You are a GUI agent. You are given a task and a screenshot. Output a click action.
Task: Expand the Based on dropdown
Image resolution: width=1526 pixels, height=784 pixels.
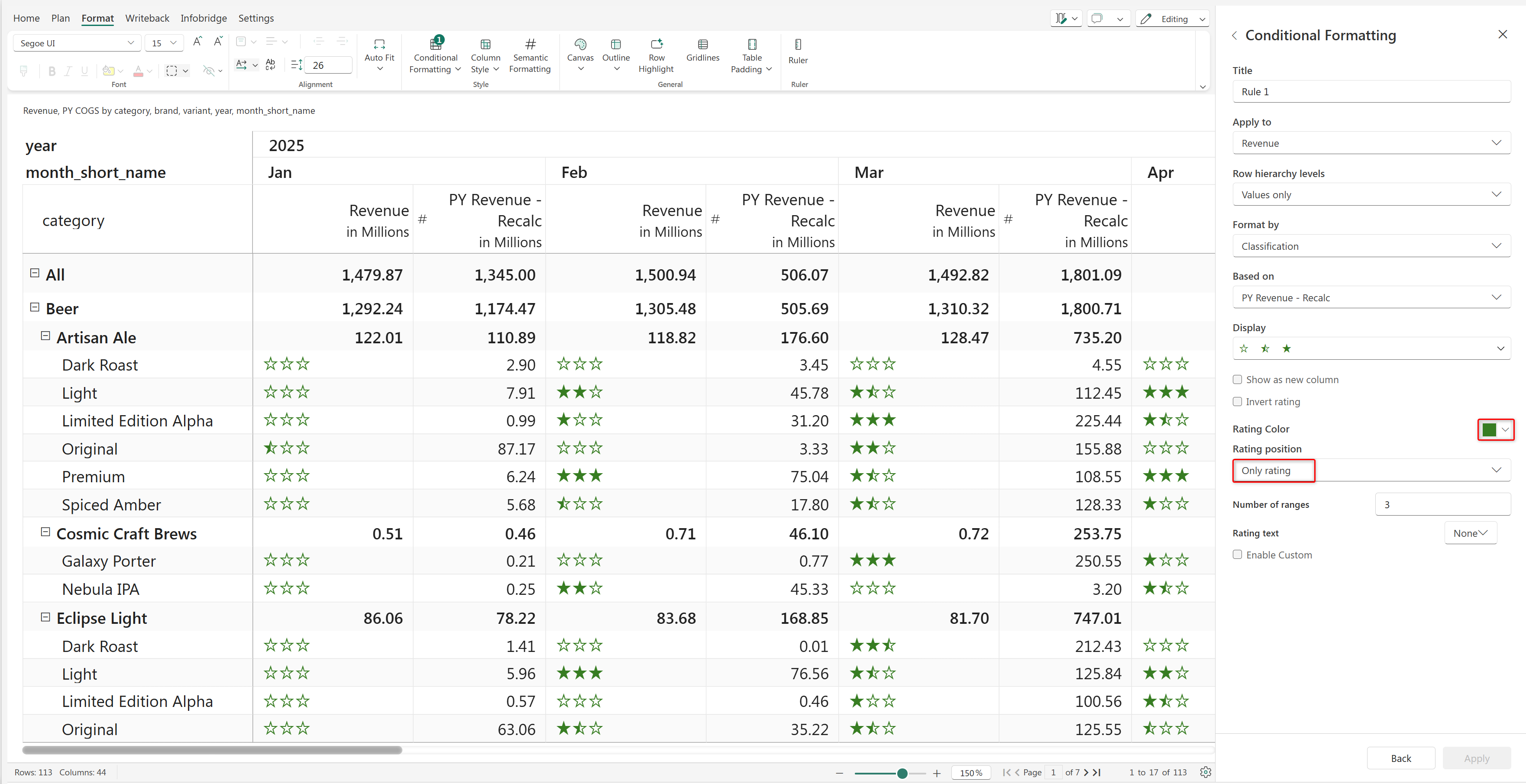(1371, 297)
